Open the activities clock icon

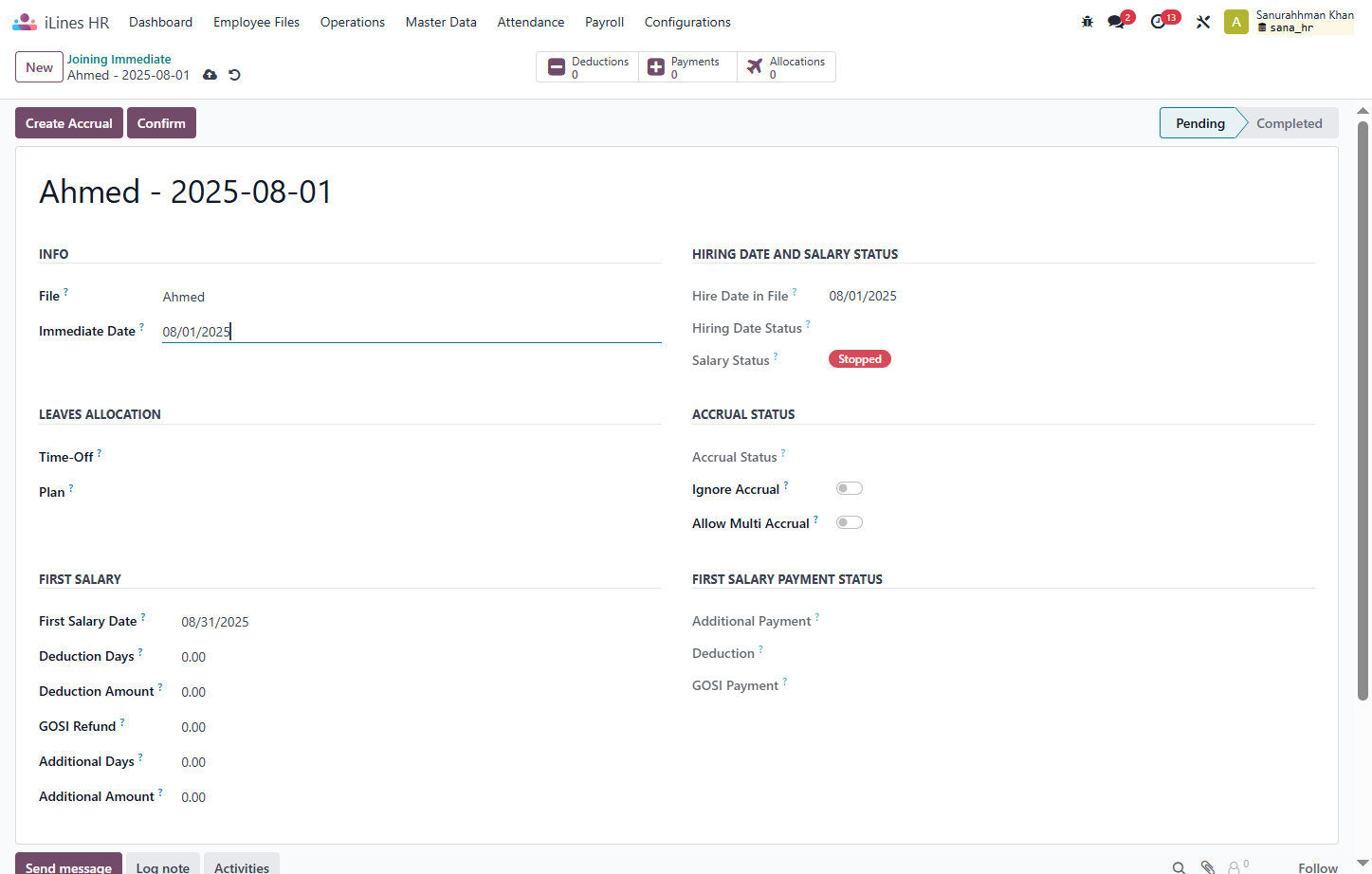tap(1158, 22)
